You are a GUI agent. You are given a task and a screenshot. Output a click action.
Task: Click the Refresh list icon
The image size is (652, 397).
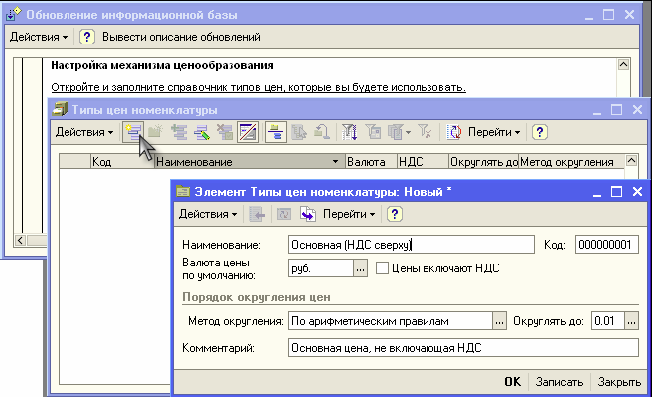click(454, 132)
